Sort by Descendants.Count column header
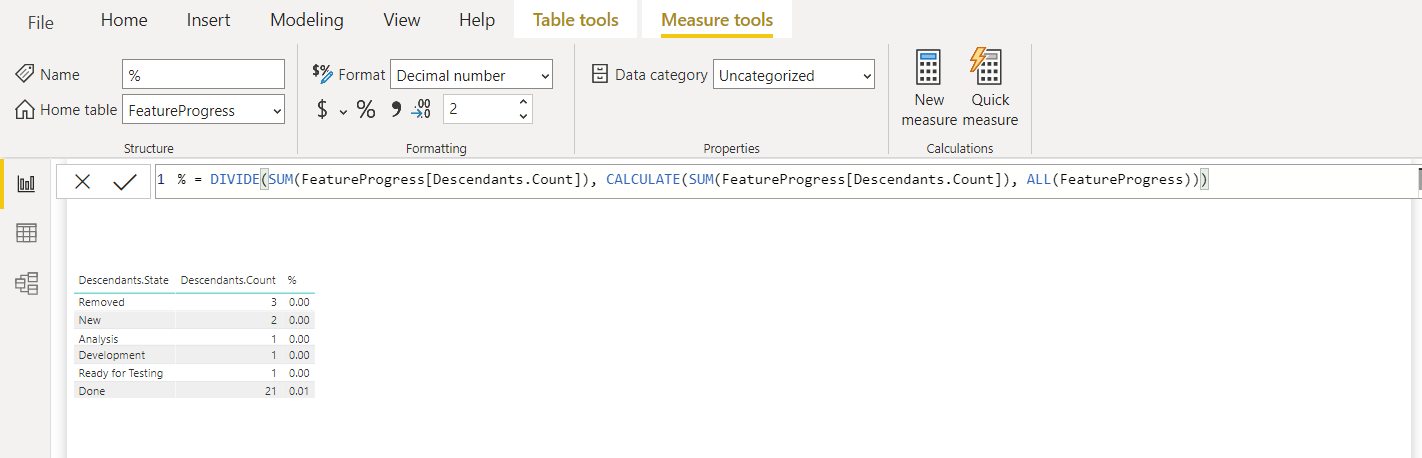The width and height of the screenshot is (1422, 458). point(228,280)
